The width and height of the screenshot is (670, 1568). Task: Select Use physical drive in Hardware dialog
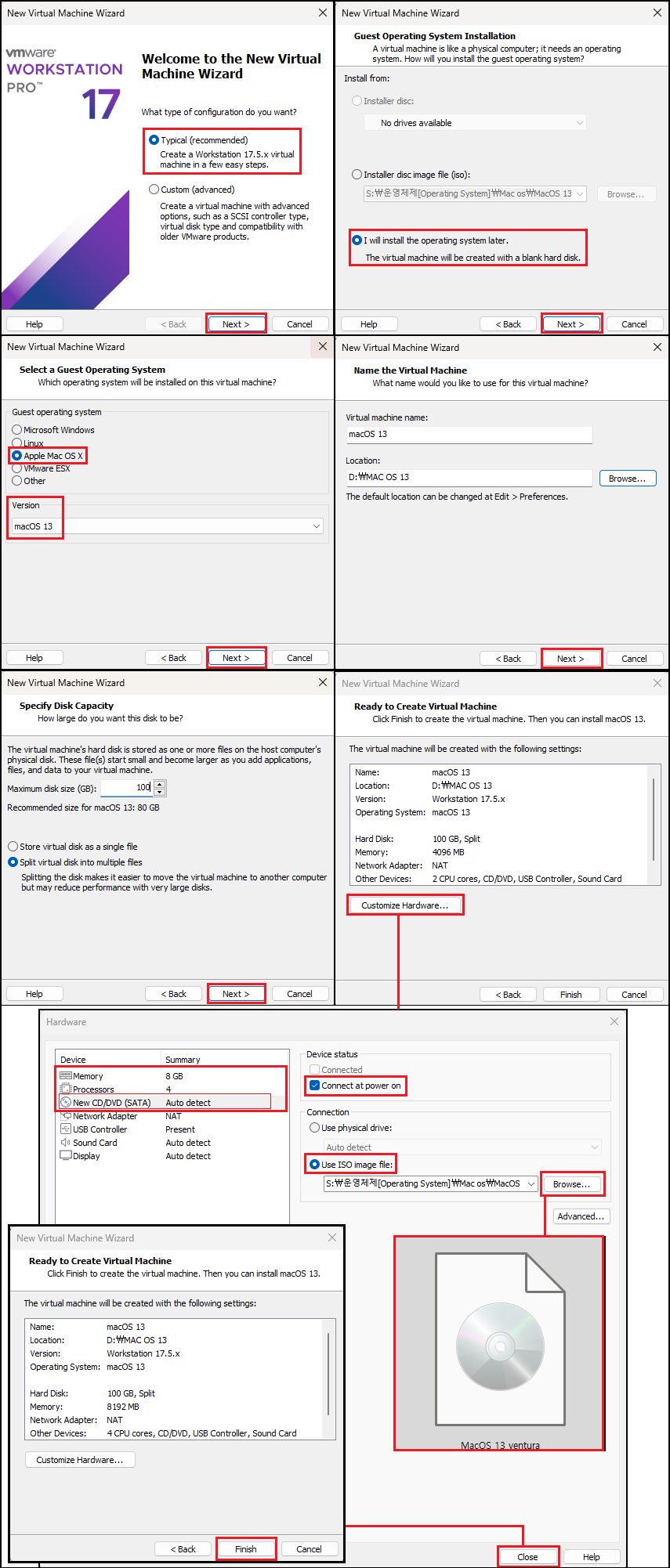[x=315, y=1128]
